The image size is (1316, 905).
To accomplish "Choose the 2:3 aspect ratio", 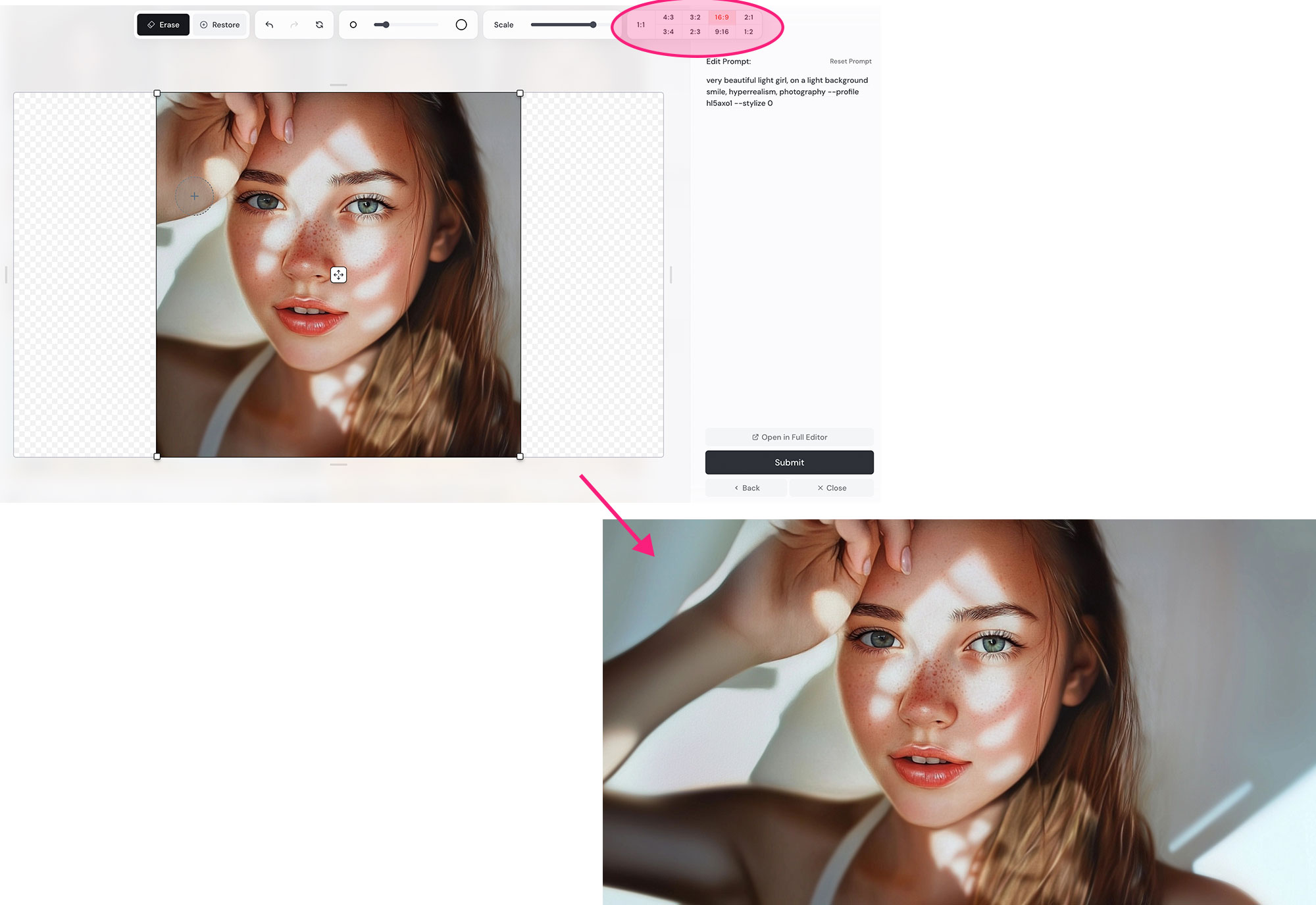I will [x=696, y=32].
